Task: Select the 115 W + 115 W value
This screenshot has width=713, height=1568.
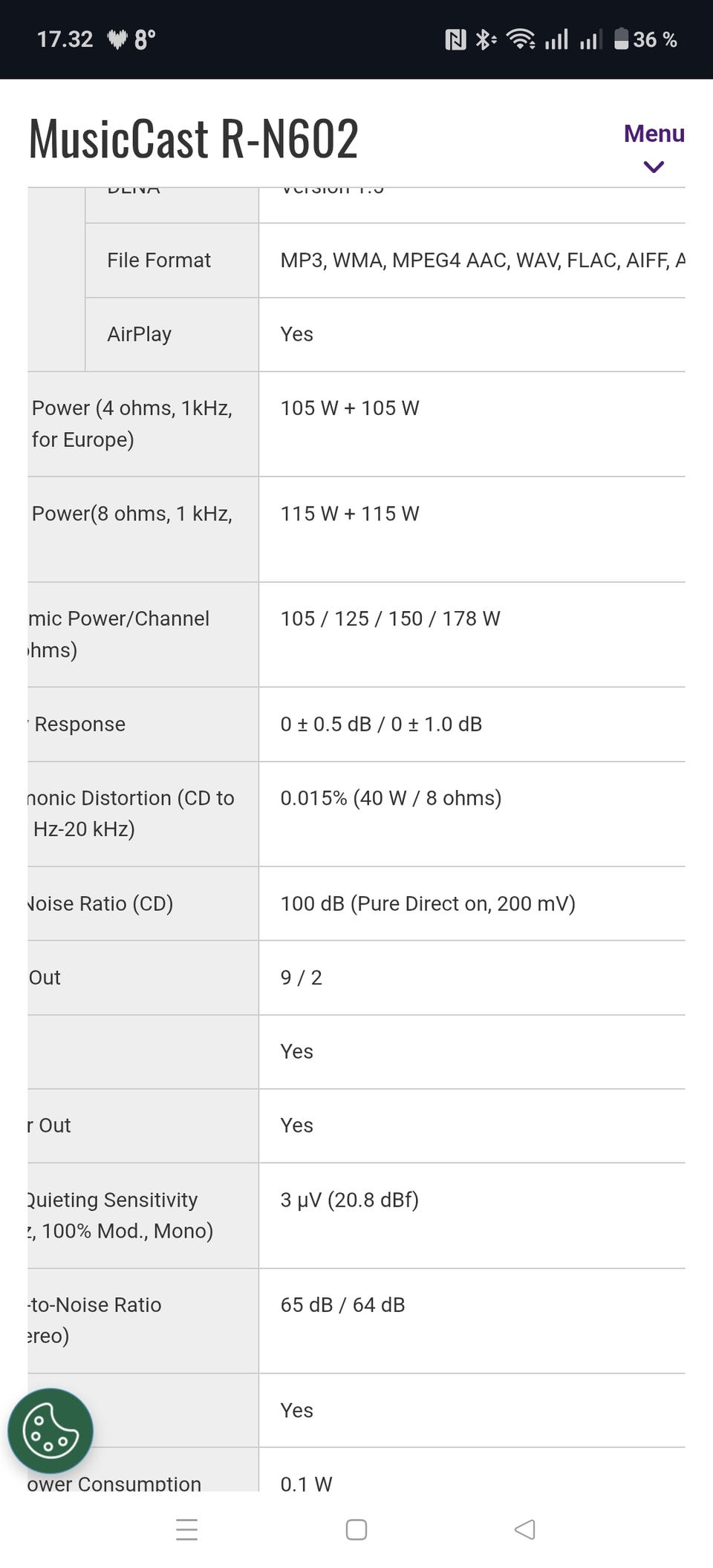Action: [350, 514]
